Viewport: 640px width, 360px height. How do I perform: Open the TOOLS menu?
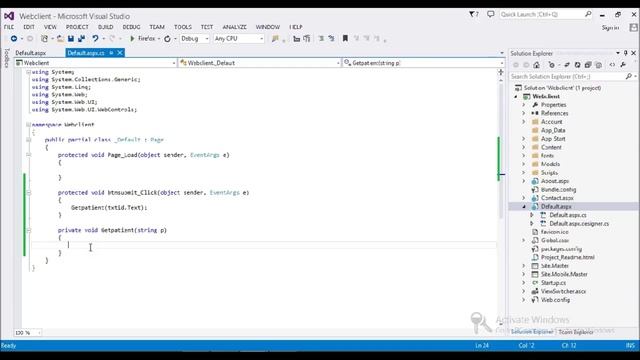182,27
